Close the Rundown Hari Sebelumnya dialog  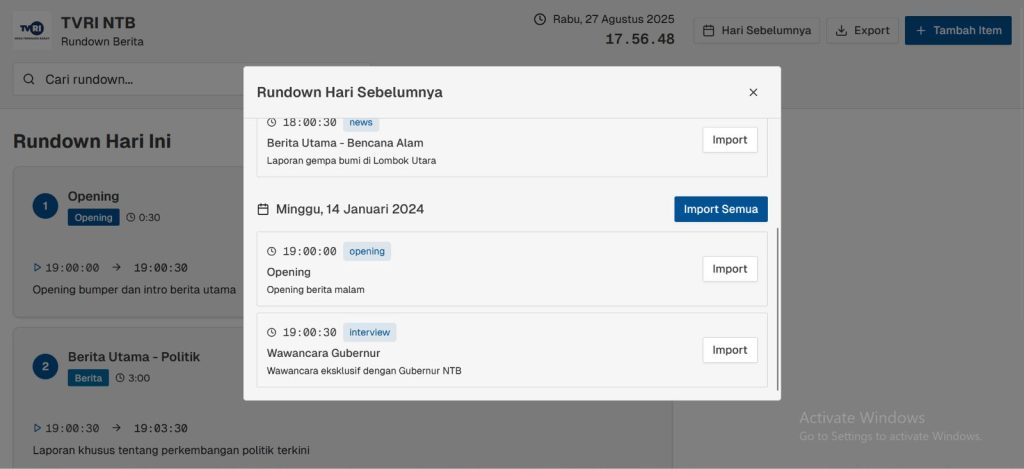pos(753,93)
